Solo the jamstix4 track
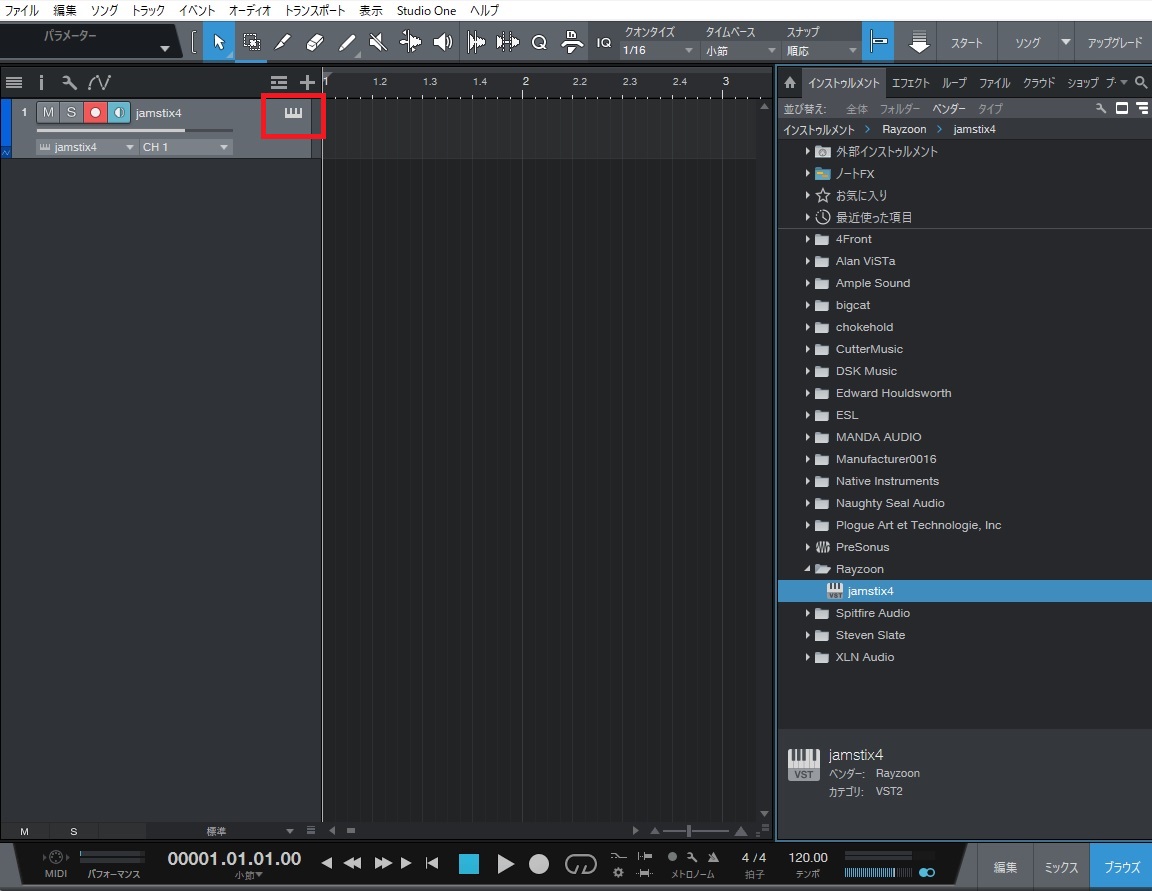This screenshot has width=1152, height=891. (x=71, y=113)
